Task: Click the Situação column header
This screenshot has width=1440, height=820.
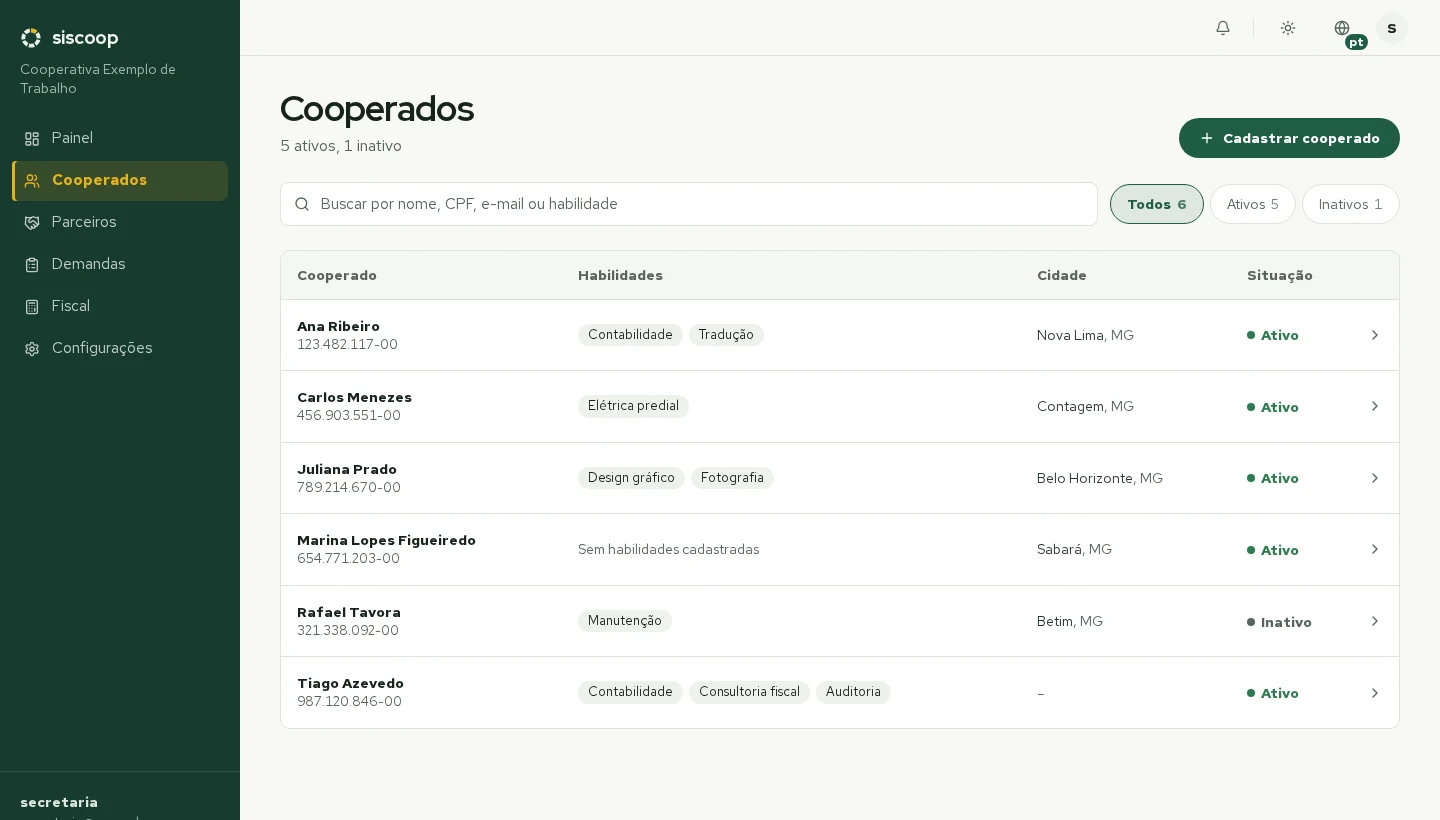Action: 1280,275
